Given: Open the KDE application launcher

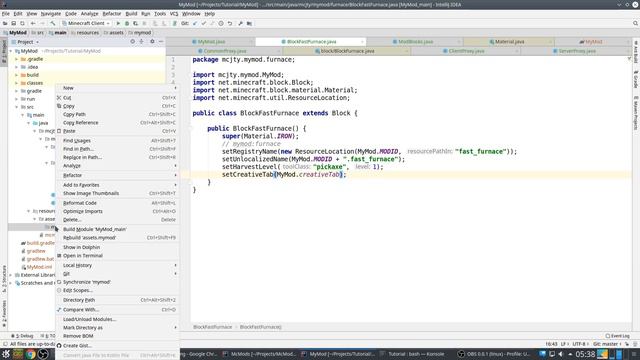Looking at the screenshot, I should click(x=6, y=354).
